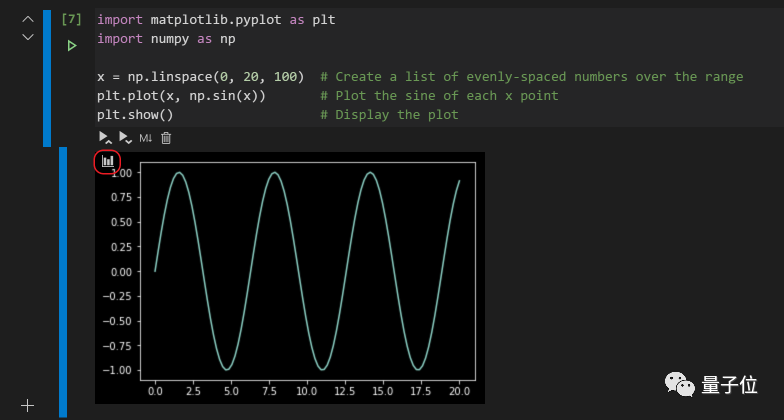Click the [7] execution count label
The image size is (784, 420).
pos(71,19)
